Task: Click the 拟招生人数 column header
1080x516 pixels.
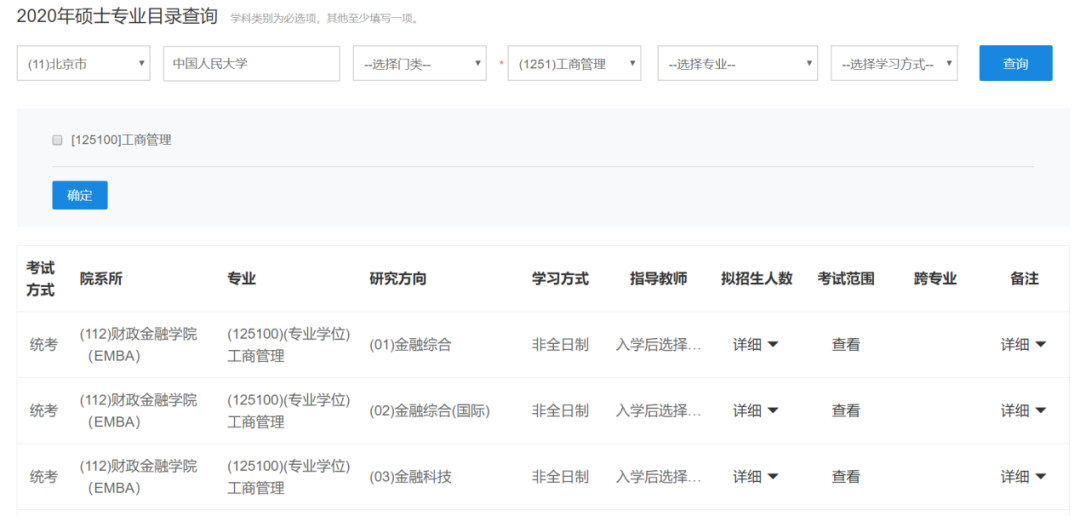Action: 756,279
